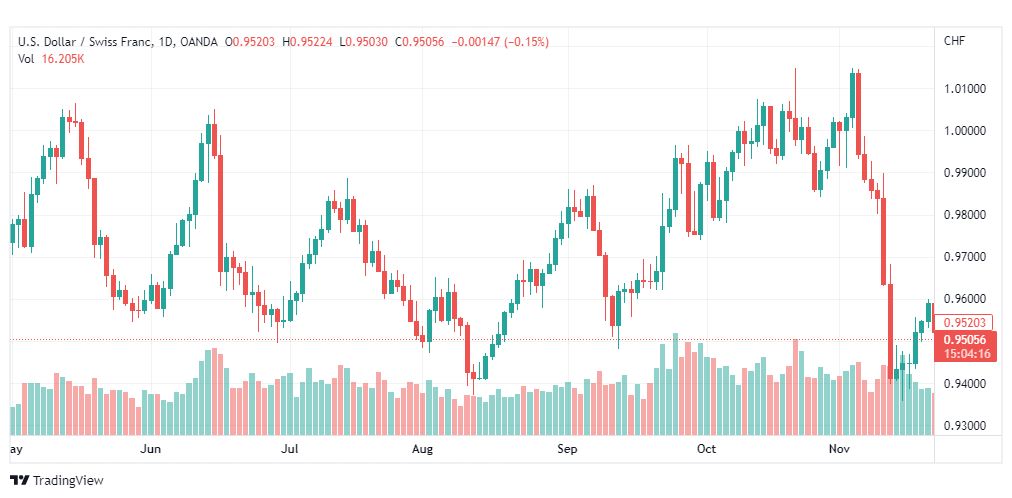Viewport: 1012px width, 498px height.
Task: Click the TradingView logo icon
Action: pyautogui.click(x=20, y=481)
